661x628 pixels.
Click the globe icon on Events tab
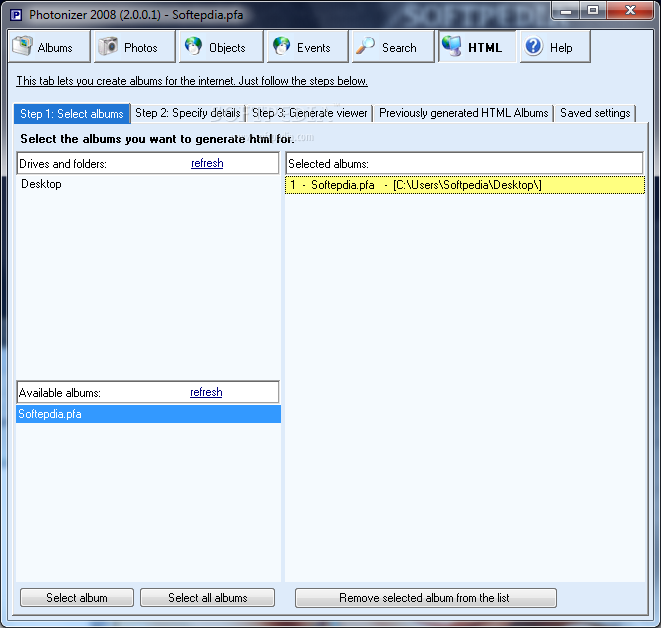(x=282, y=46)
